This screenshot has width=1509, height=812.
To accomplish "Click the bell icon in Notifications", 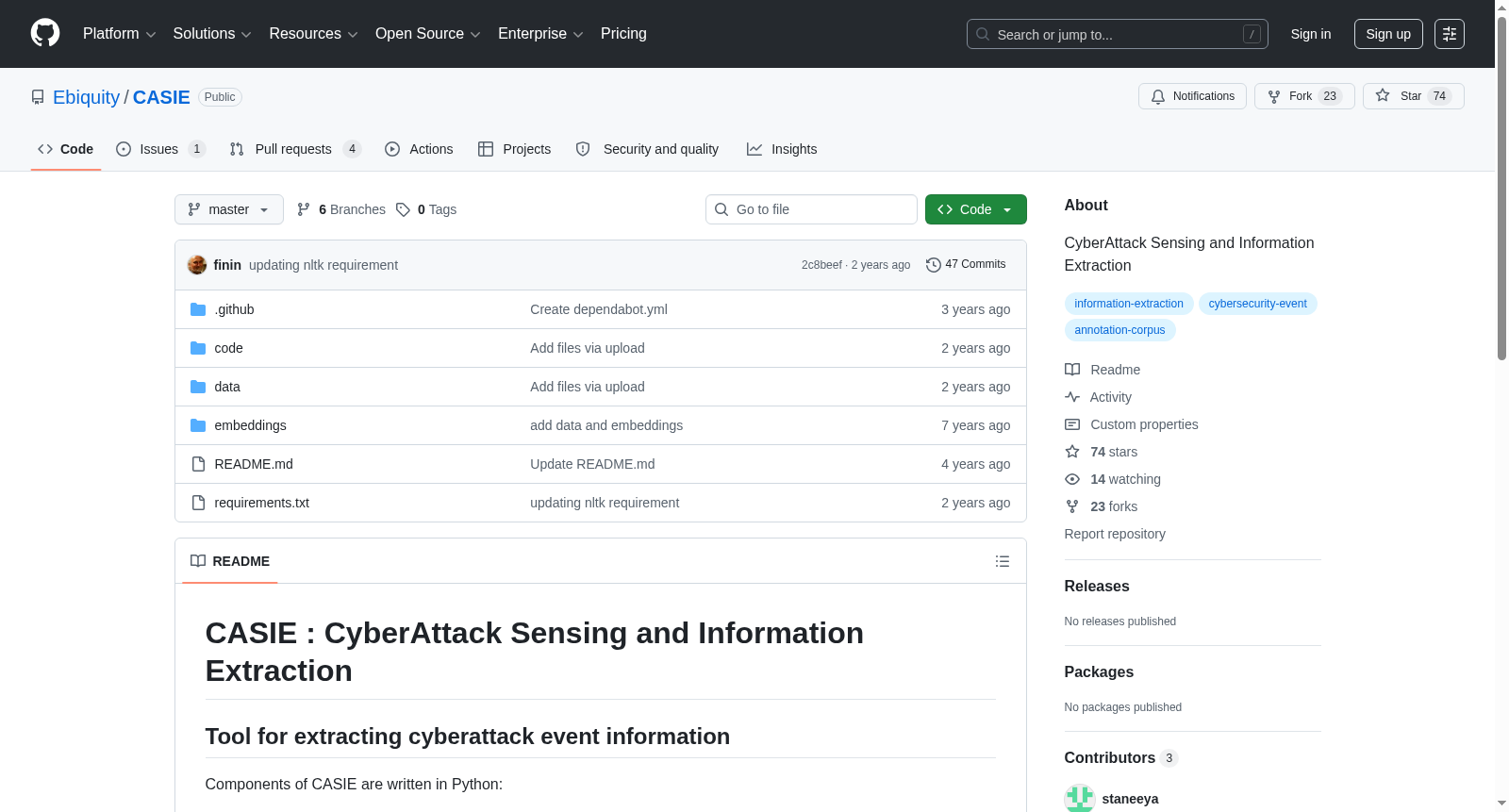I will click(1158, 96).
